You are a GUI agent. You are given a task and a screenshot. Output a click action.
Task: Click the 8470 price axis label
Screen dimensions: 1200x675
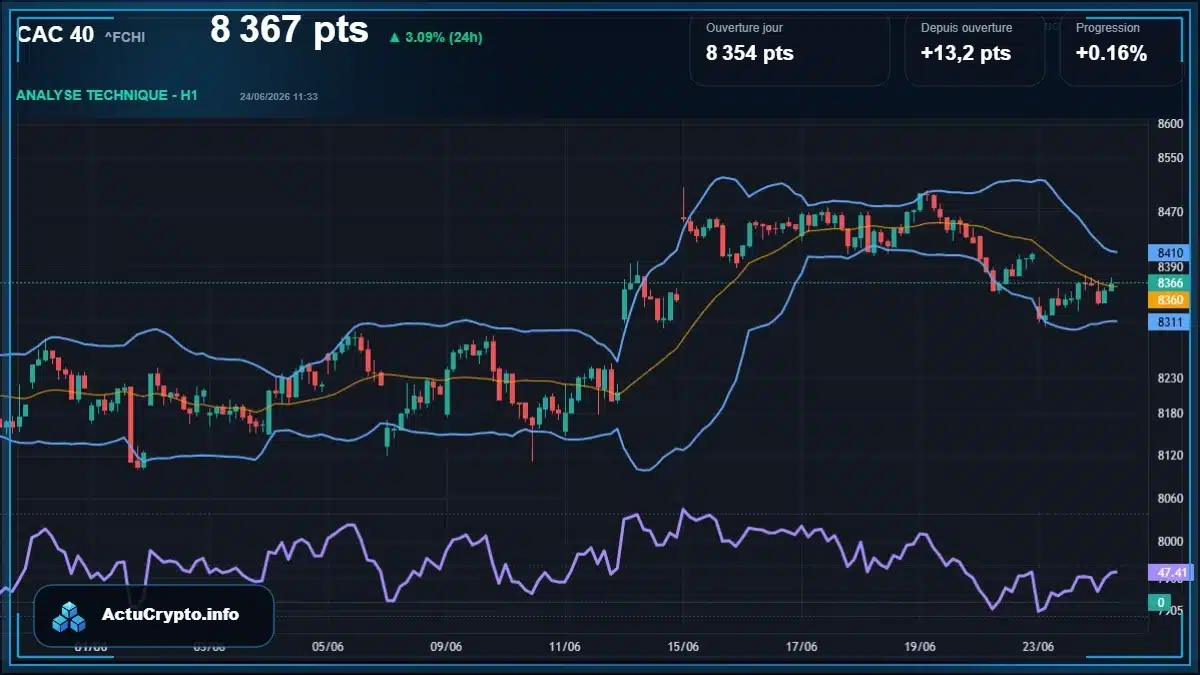click(1169, 212)
